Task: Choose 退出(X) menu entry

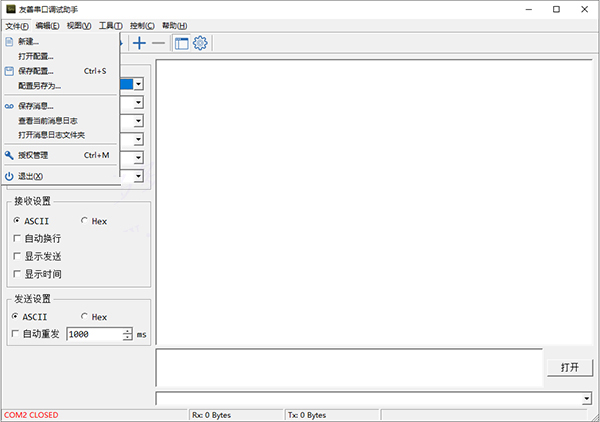Action: [60, 176]
